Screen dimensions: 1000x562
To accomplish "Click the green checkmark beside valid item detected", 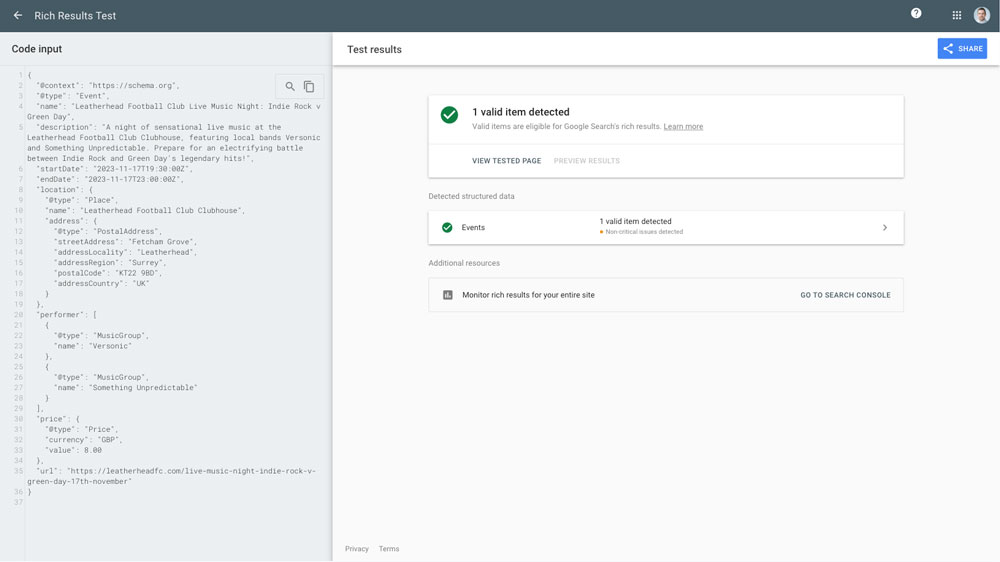I will pyautogui.click(x=449, y=115).
